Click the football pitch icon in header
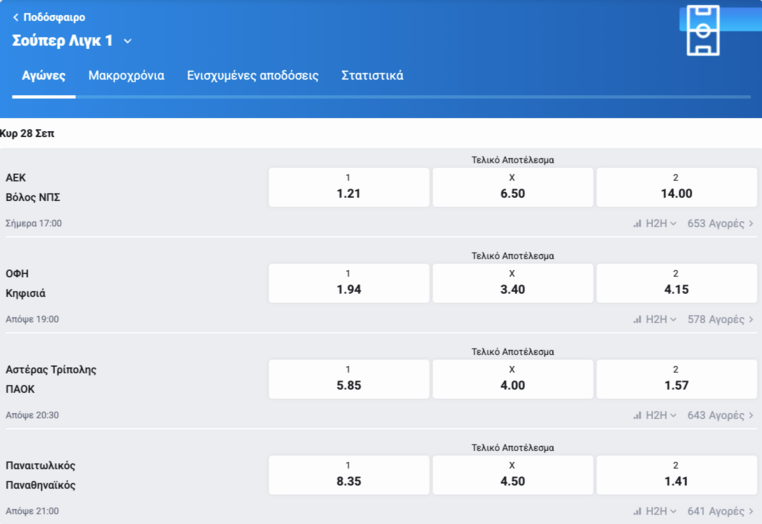 coord(703,30)
